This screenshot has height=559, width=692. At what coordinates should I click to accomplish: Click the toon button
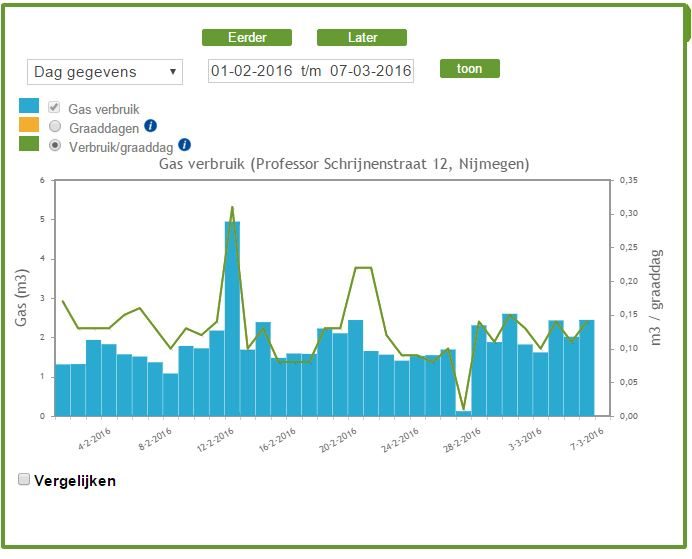point(470,68)
